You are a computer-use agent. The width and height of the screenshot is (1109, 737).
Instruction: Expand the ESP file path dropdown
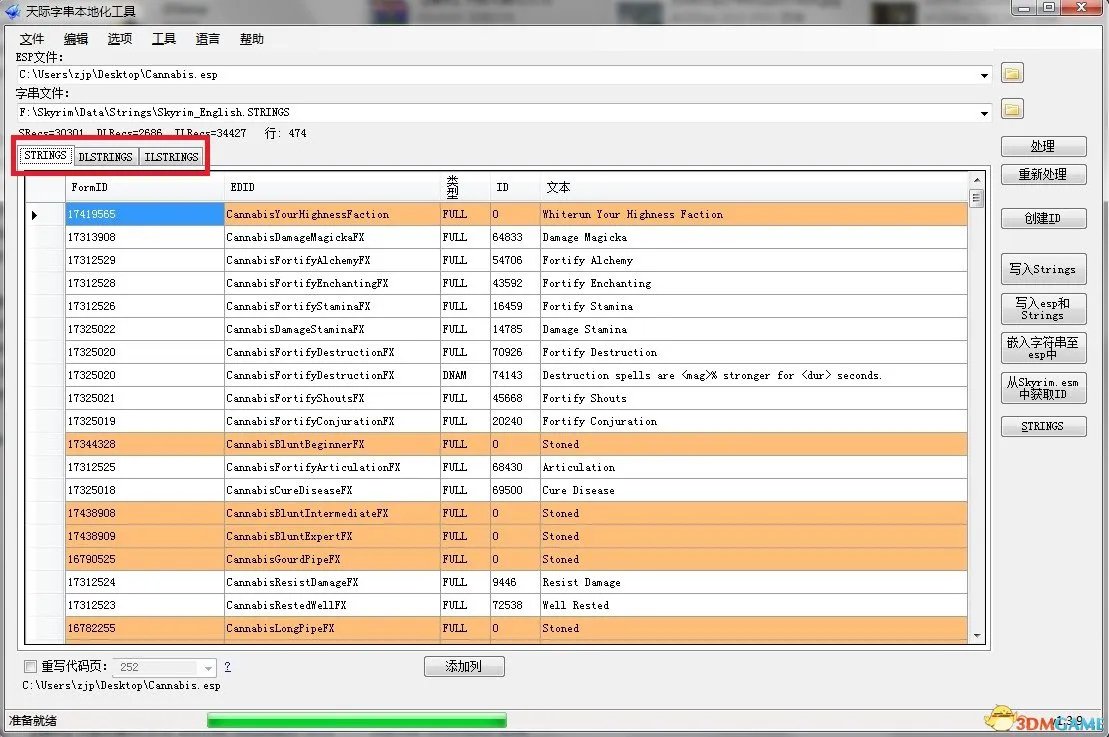click(985, 75)
